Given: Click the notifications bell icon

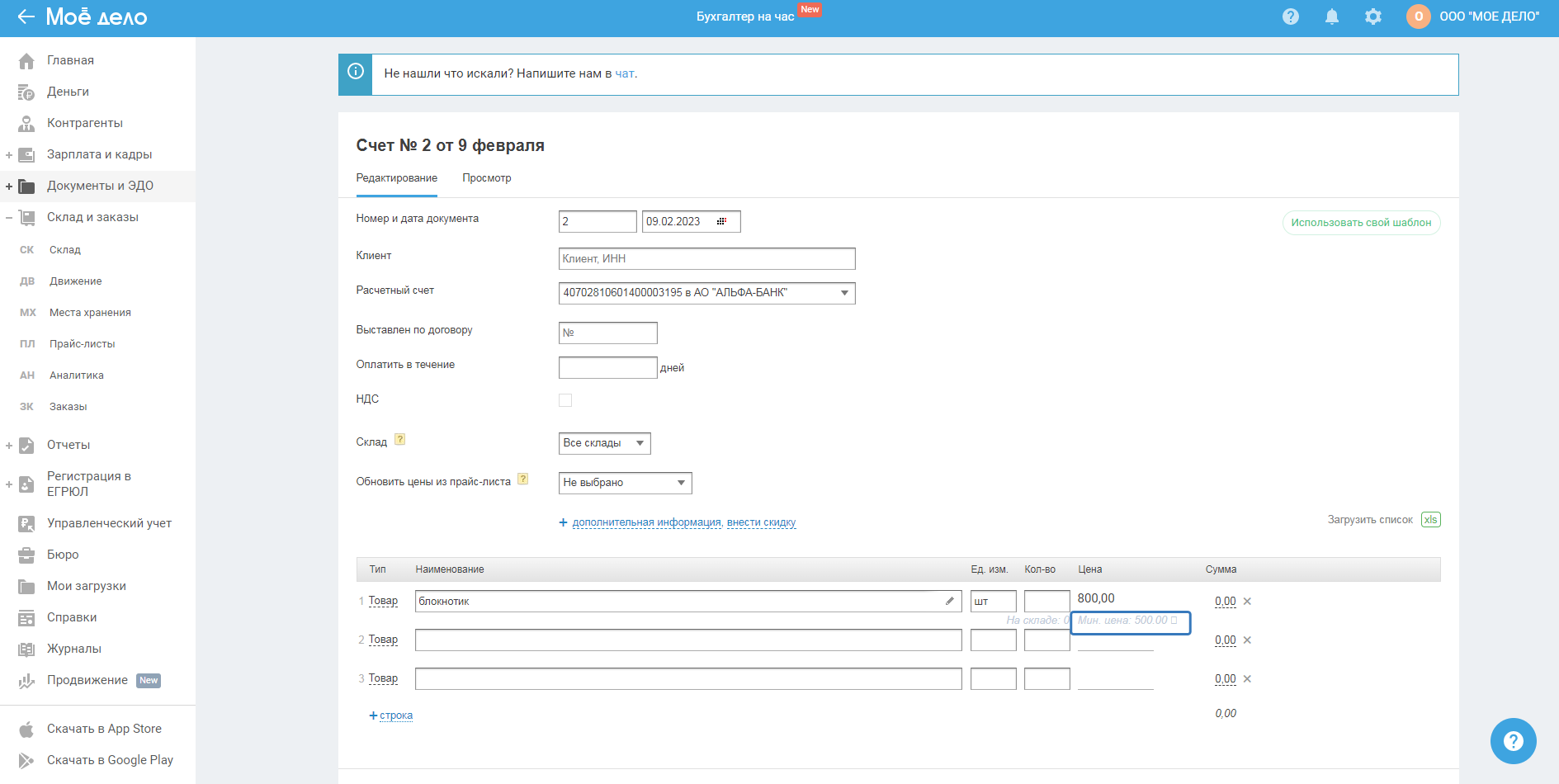Looking at the screenshot, I should click(x=1331, y=17).
